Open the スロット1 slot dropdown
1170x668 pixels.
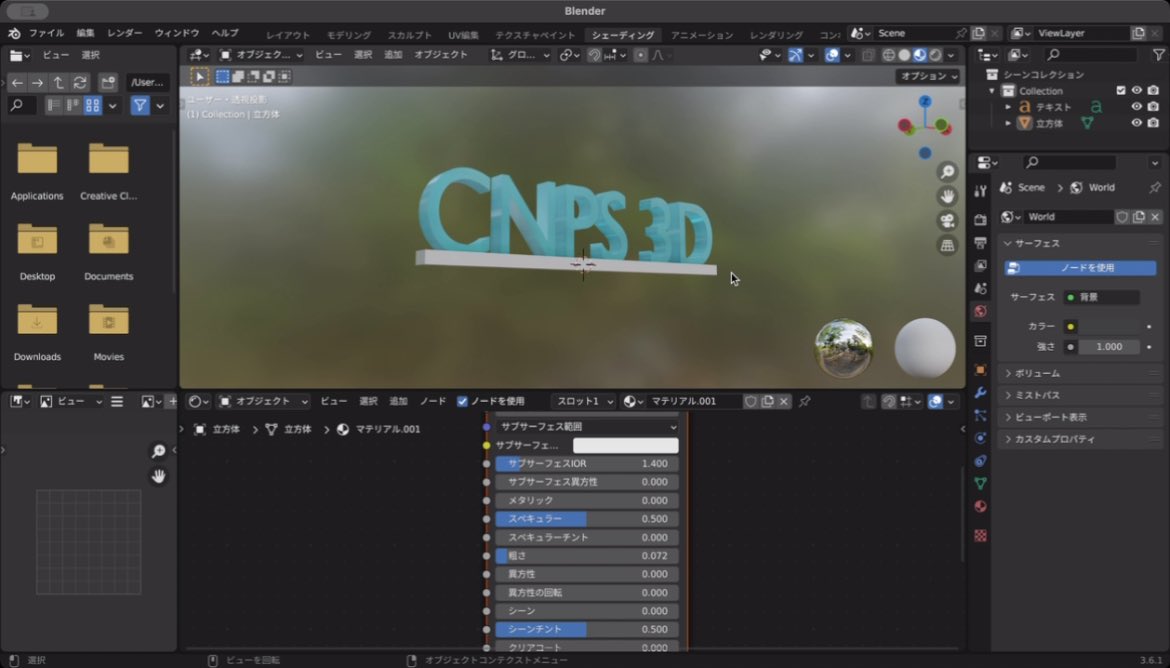pos(584,402)
